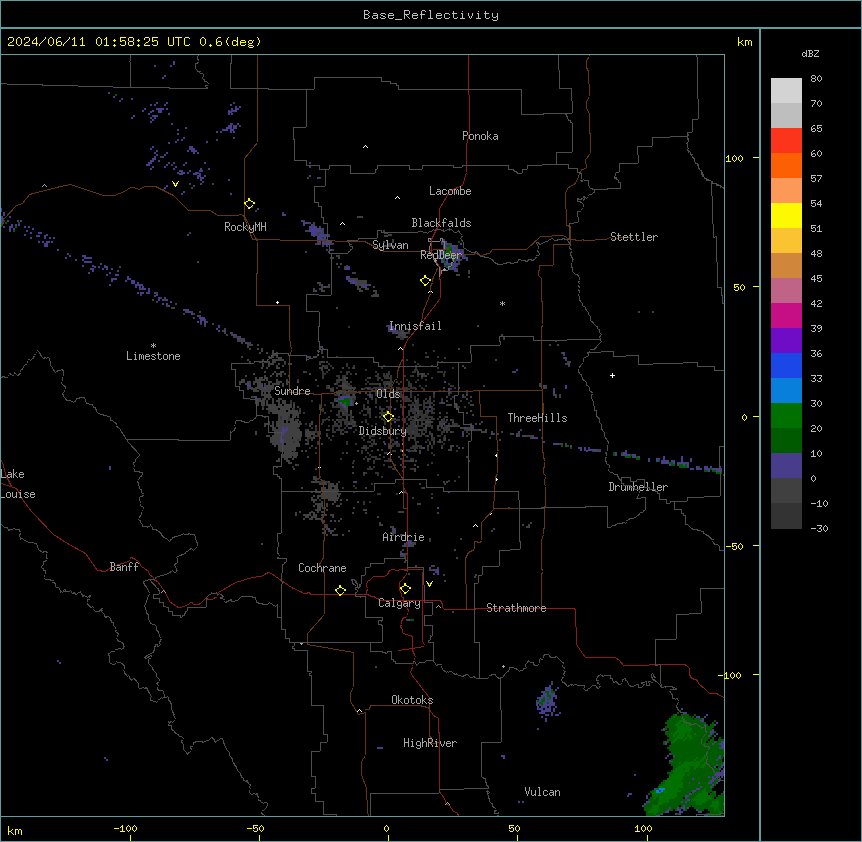This screenshot has height=842, width=862.
Task: Click the 100 km mark on right axis
Action: (734, 158)
